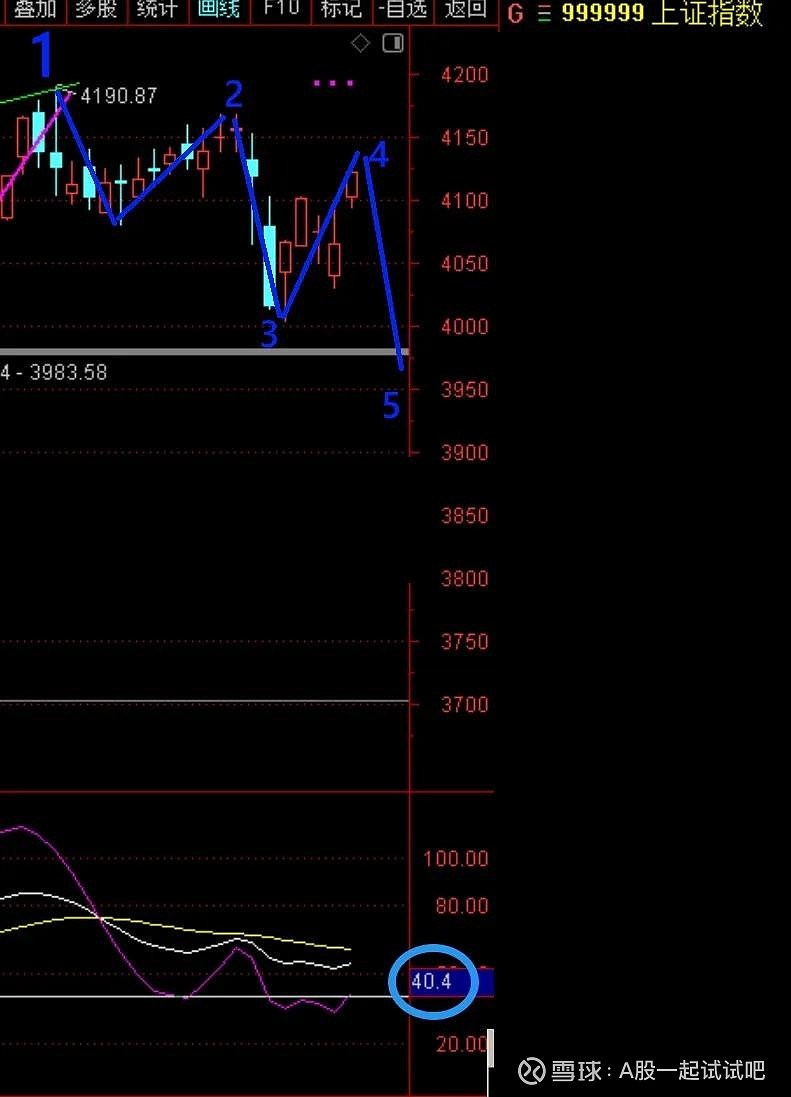
Task: Open the F10 company info
Action: click(280, 10)
